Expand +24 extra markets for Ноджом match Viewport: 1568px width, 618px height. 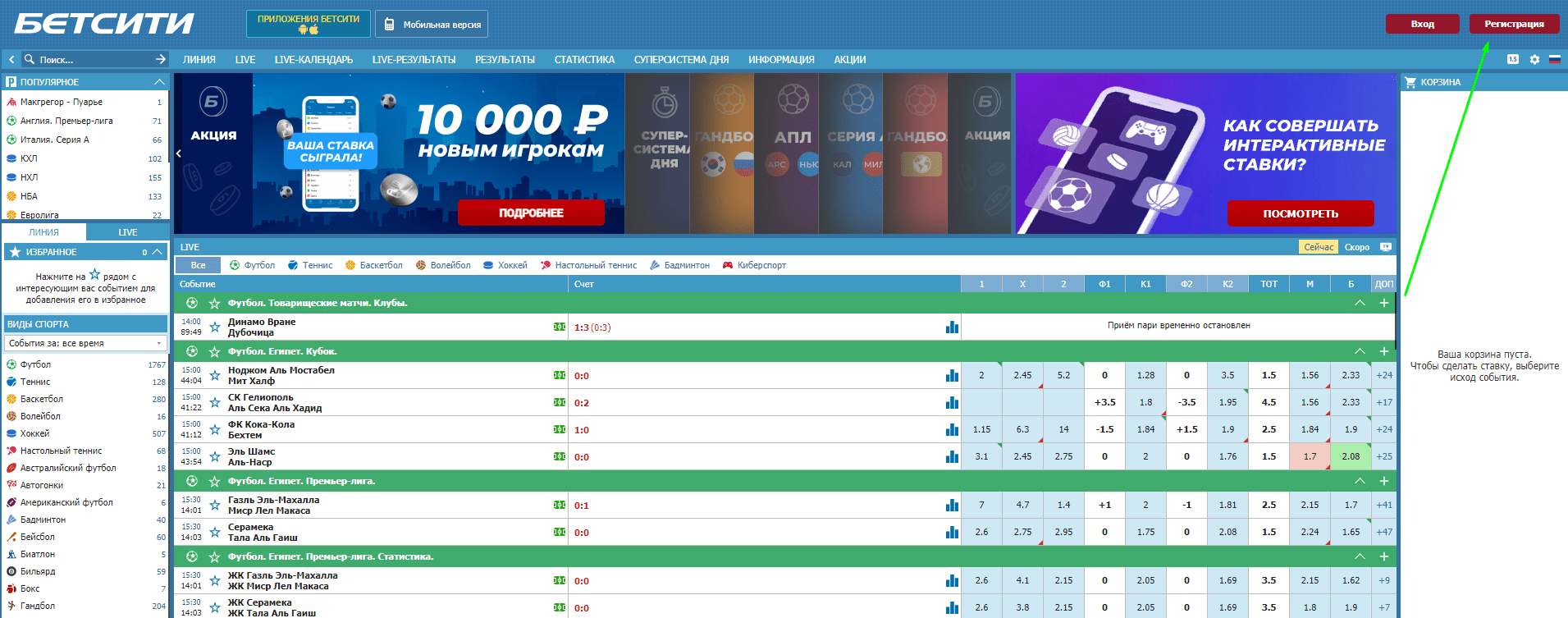[x=1384, y=375]
